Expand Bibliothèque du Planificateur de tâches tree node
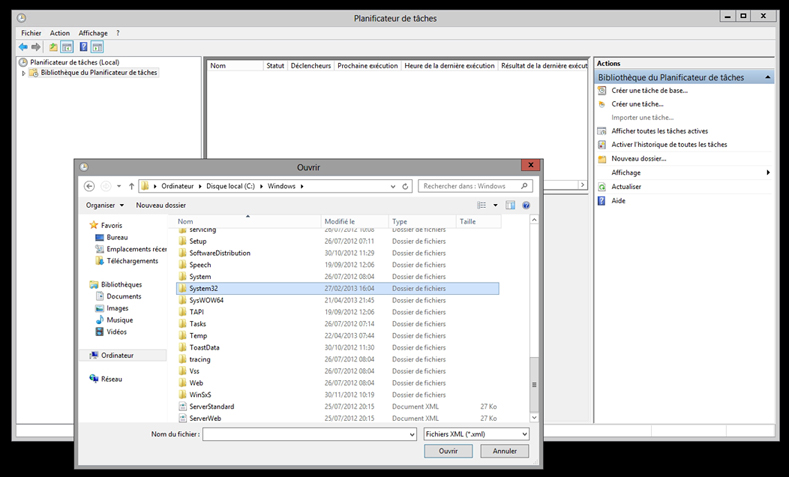The height and width of the screenshot is (477, 789). click(23, 73)
